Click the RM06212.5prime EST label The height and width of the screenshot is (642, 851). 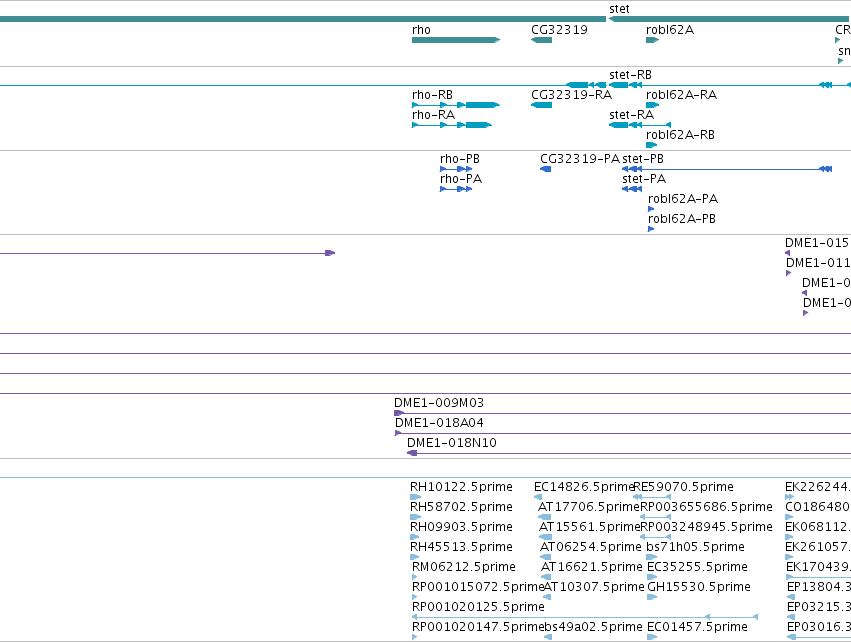(463, 567)
